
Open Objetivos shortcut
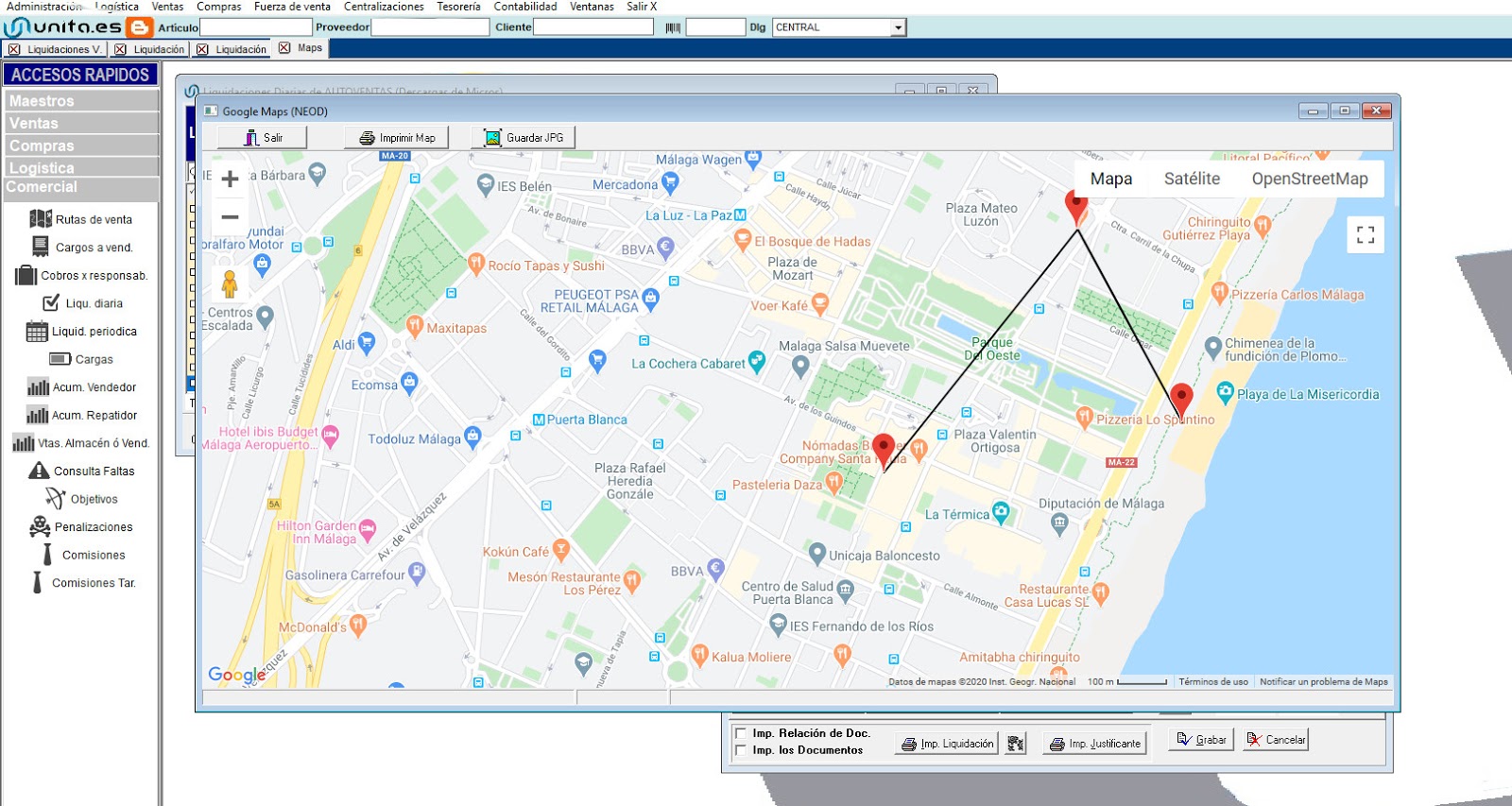pos(81,499)
